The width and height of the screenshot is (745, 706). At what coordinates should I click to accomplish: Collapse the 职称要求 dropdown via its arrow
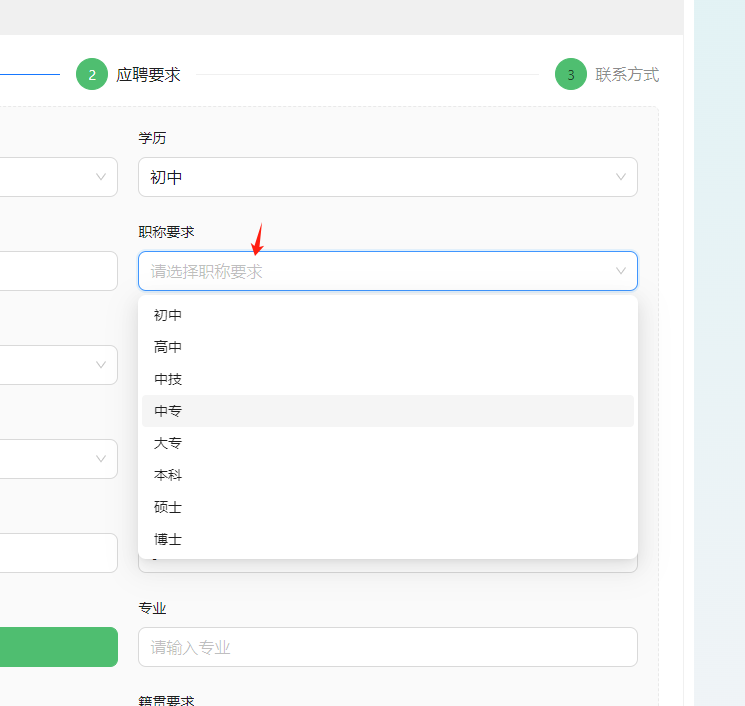[621, 271]
